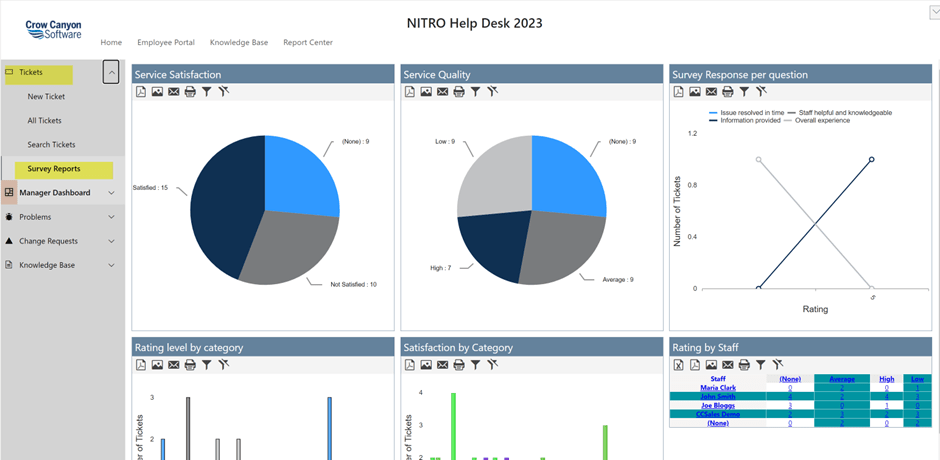Open Survey Reports in sidebar
Viewport: 940px width, 460px height.
pyautogui.click(x=54, y=169)
